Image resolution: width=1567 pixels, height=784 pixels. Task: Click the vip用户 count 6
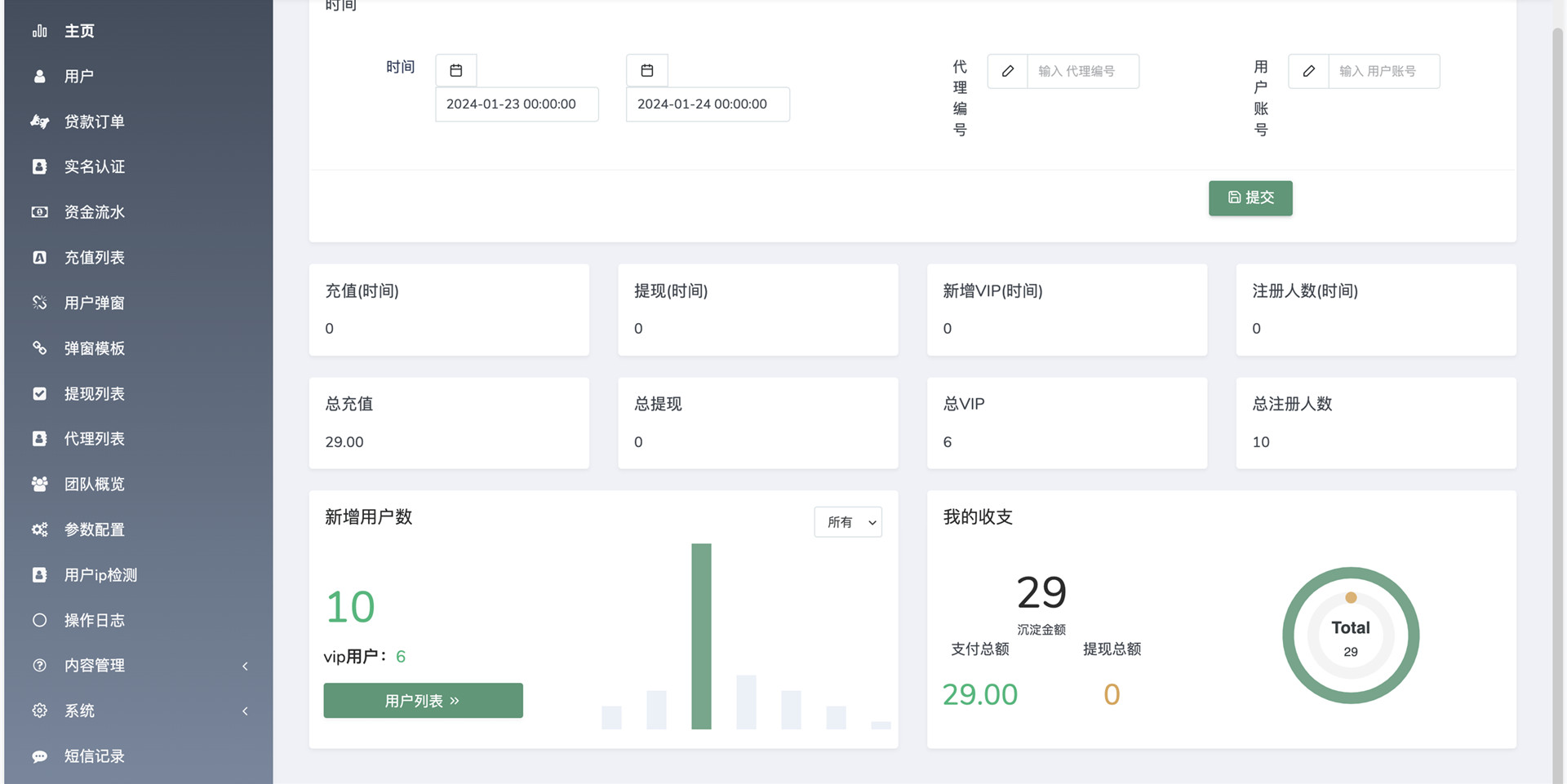401,657
